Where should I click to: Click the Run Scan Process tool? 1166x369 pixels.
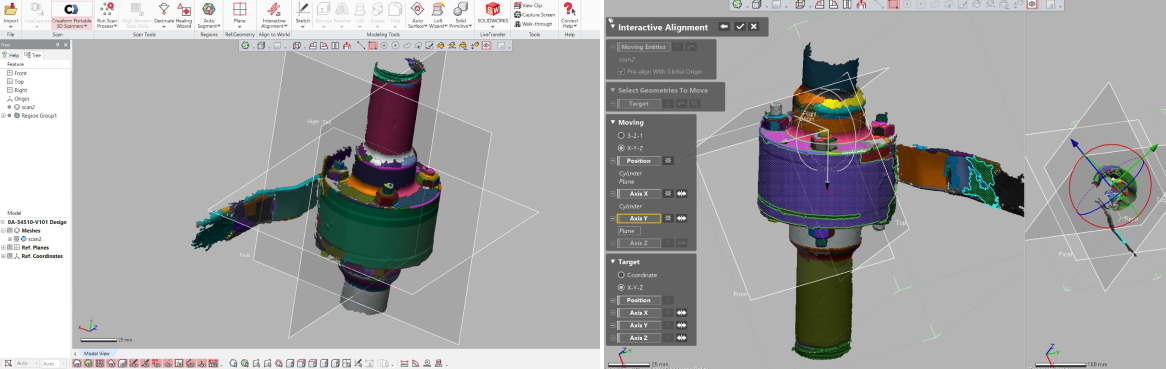pyautogui.click(x=106, y=15)
